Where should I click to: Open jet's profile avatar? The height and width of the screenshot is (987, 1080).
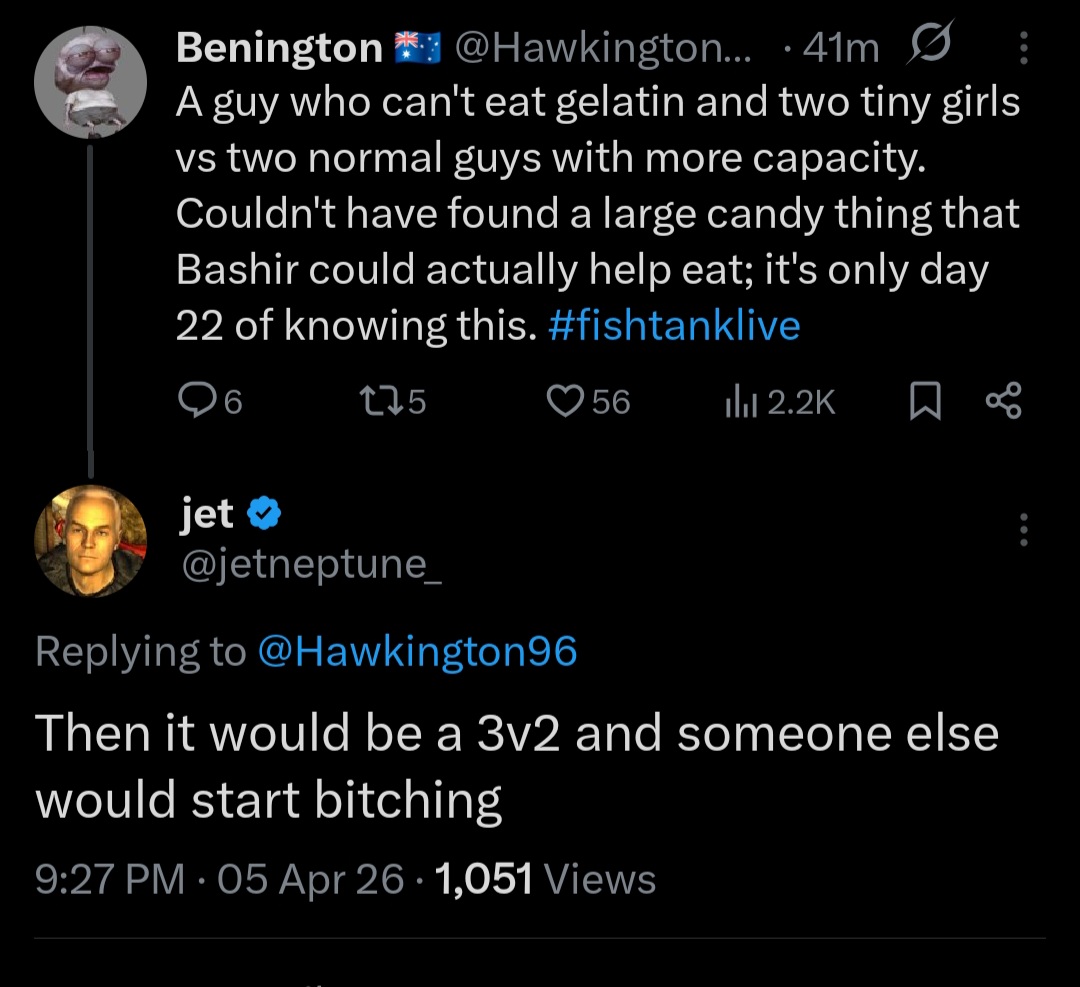point(90,540)
